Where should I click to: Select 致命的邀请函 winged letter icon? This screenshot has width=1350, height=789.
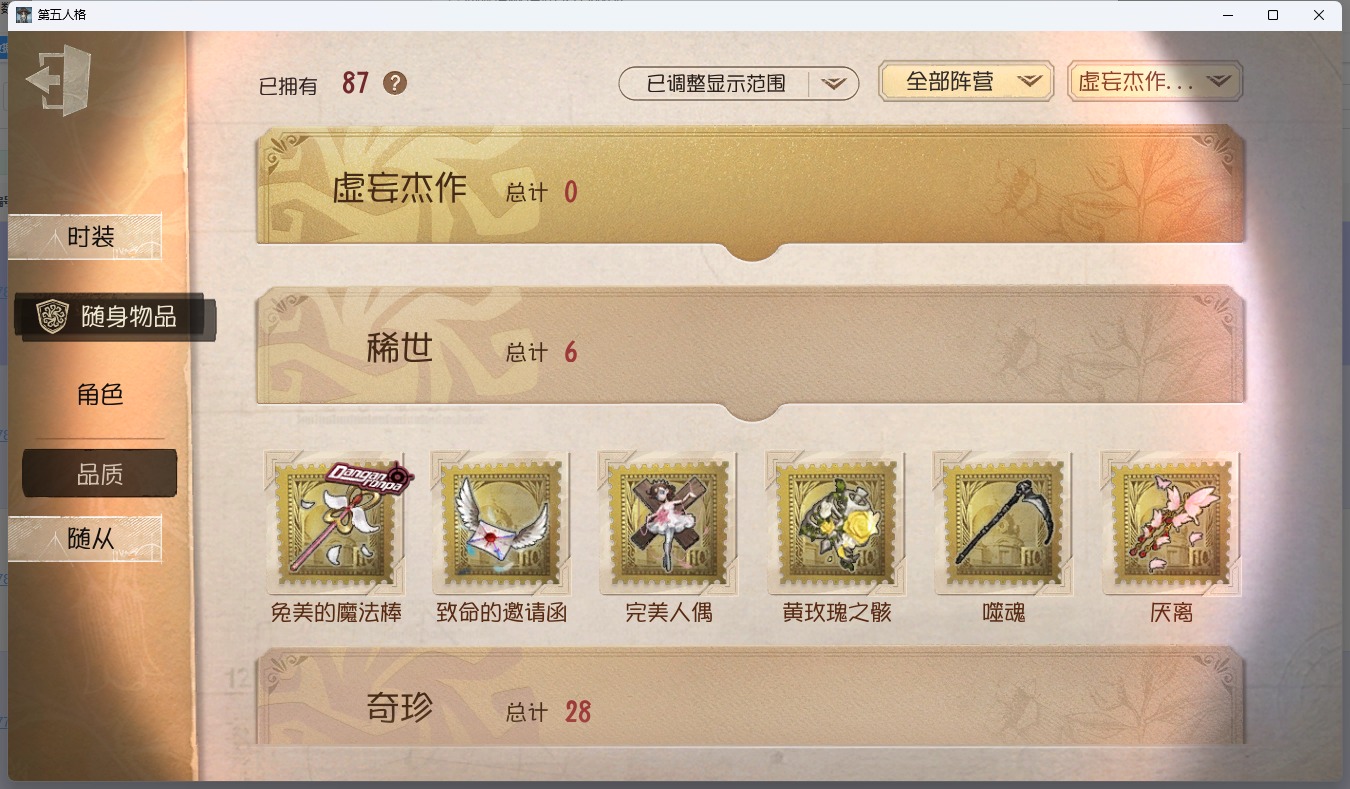(x=502, y=523)
